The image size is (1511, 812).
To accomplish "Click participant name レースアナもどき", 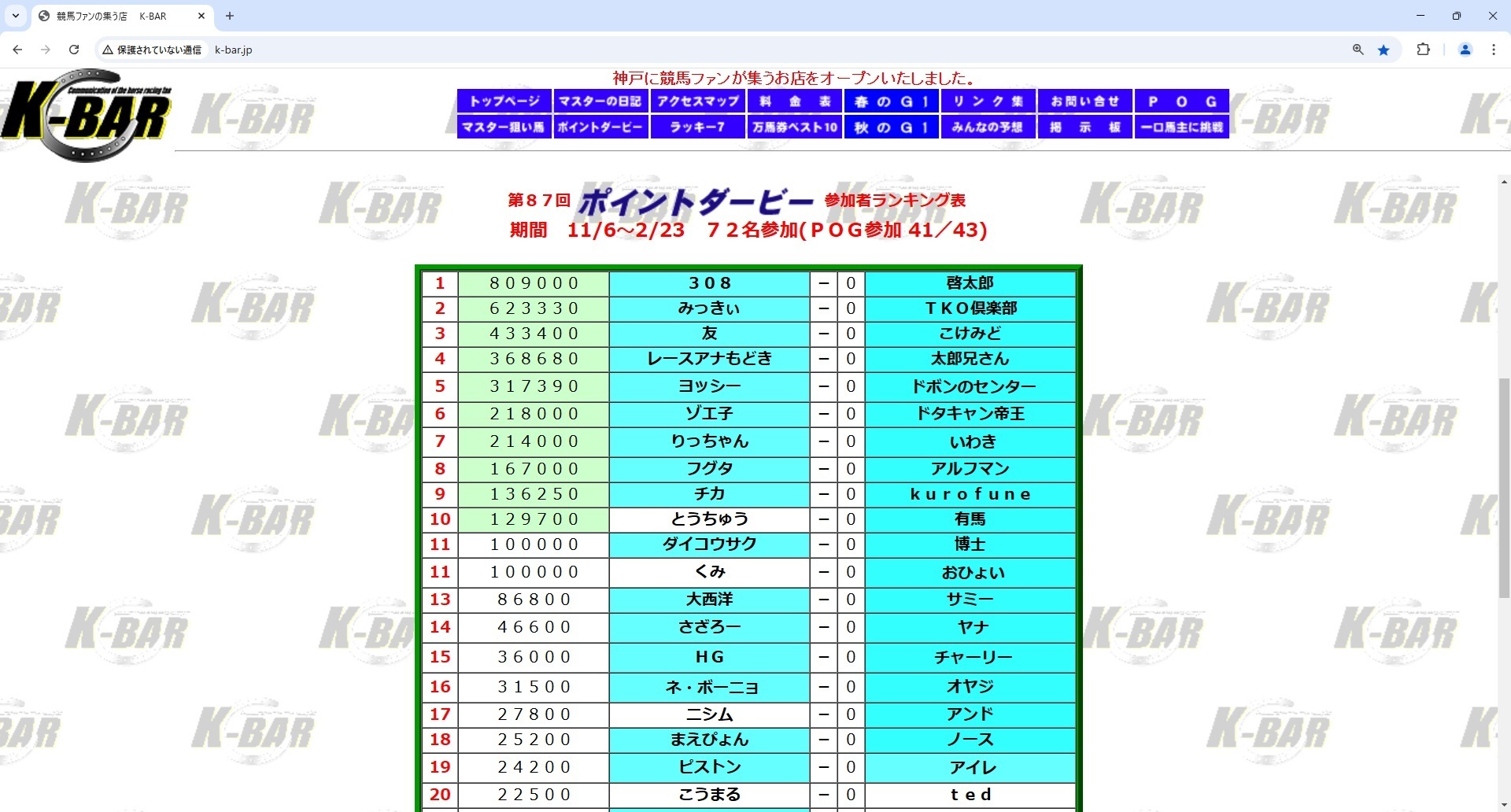I will [710, 359].
